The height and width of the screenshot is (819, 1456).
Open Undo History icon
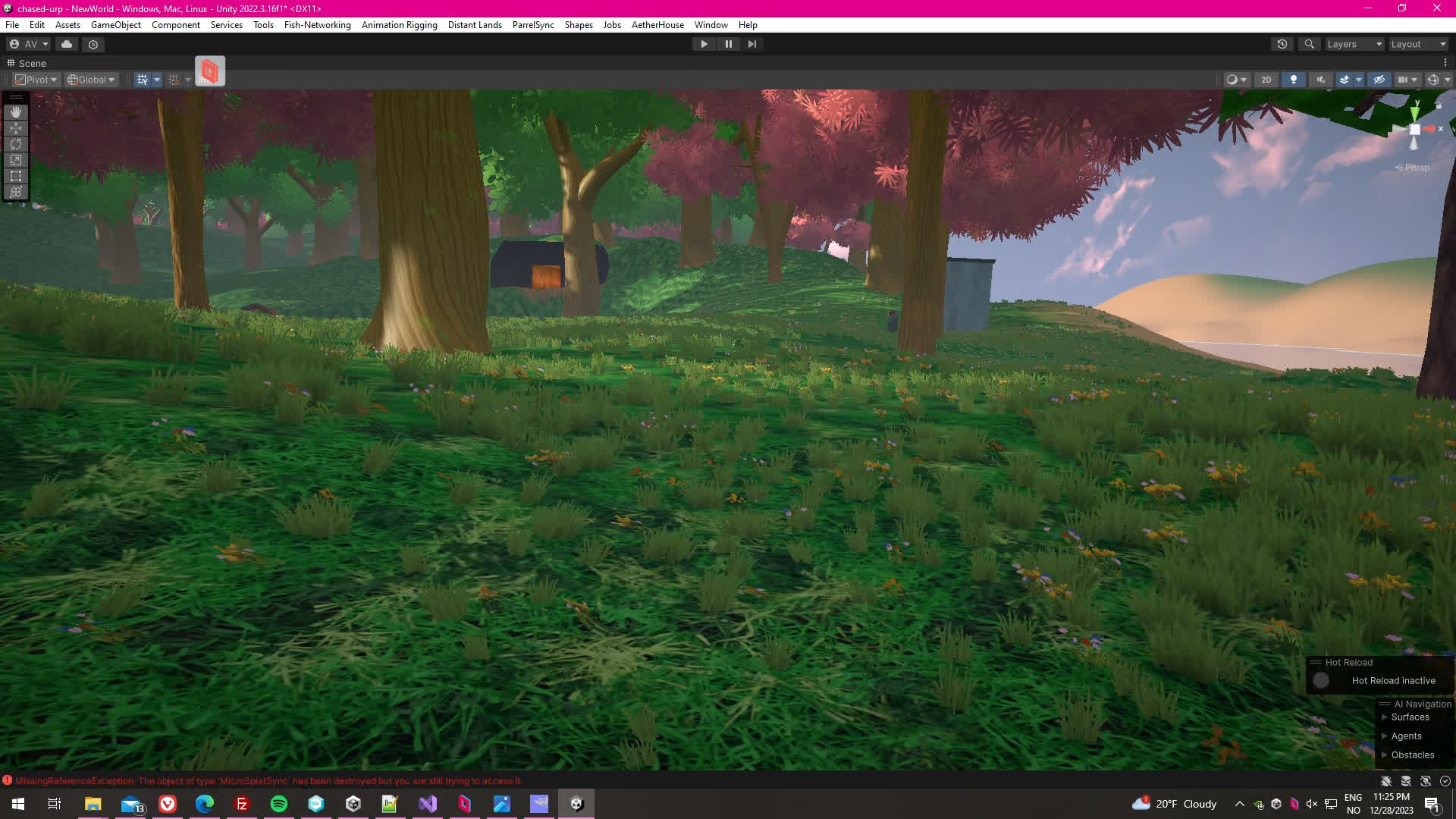click(1282, 44)
